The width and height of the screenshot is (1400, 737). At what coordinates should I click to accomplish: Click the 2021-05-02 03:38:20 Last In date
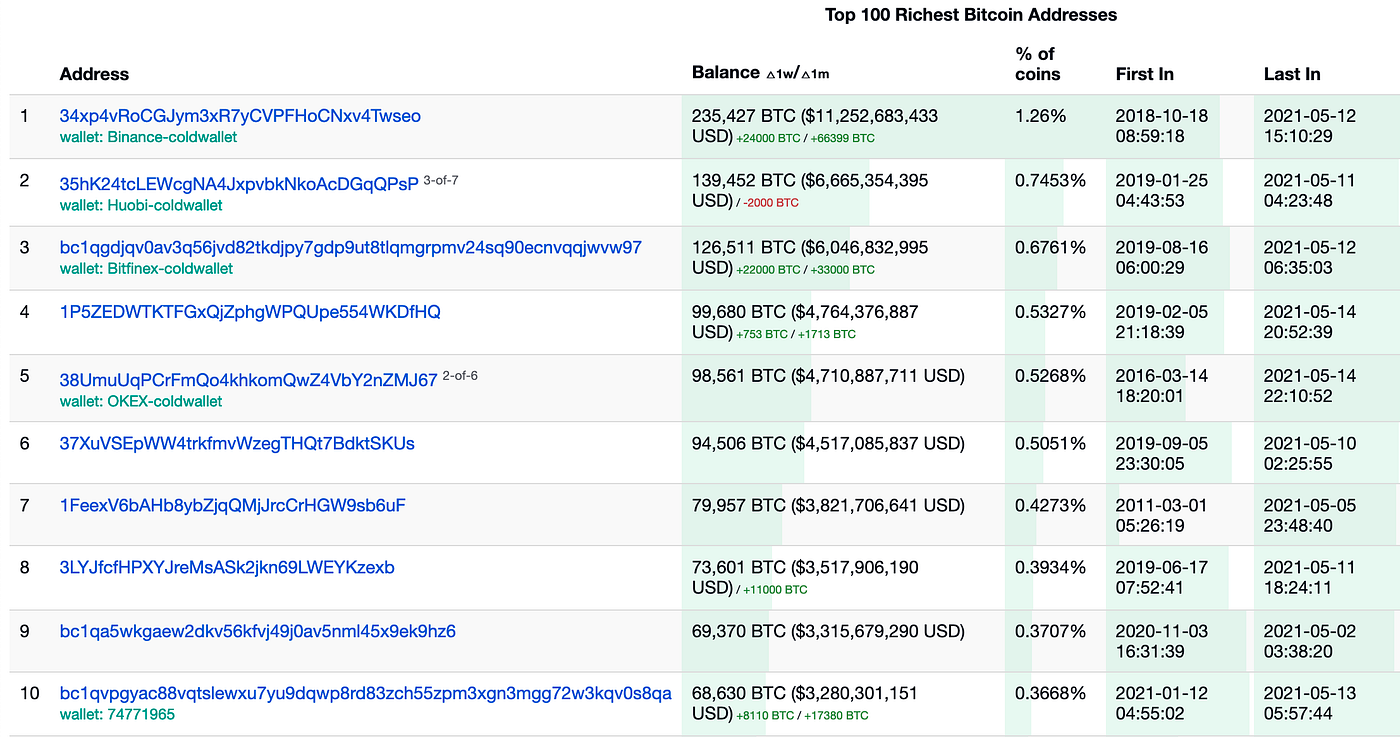coord(1310,641)
